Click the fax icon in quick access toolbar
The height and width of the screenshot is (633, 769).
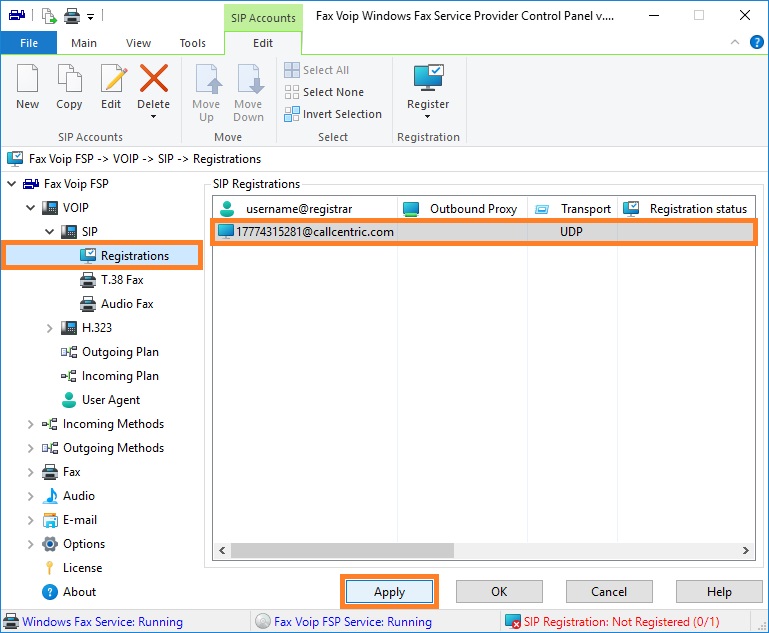[x=17, y=16]
